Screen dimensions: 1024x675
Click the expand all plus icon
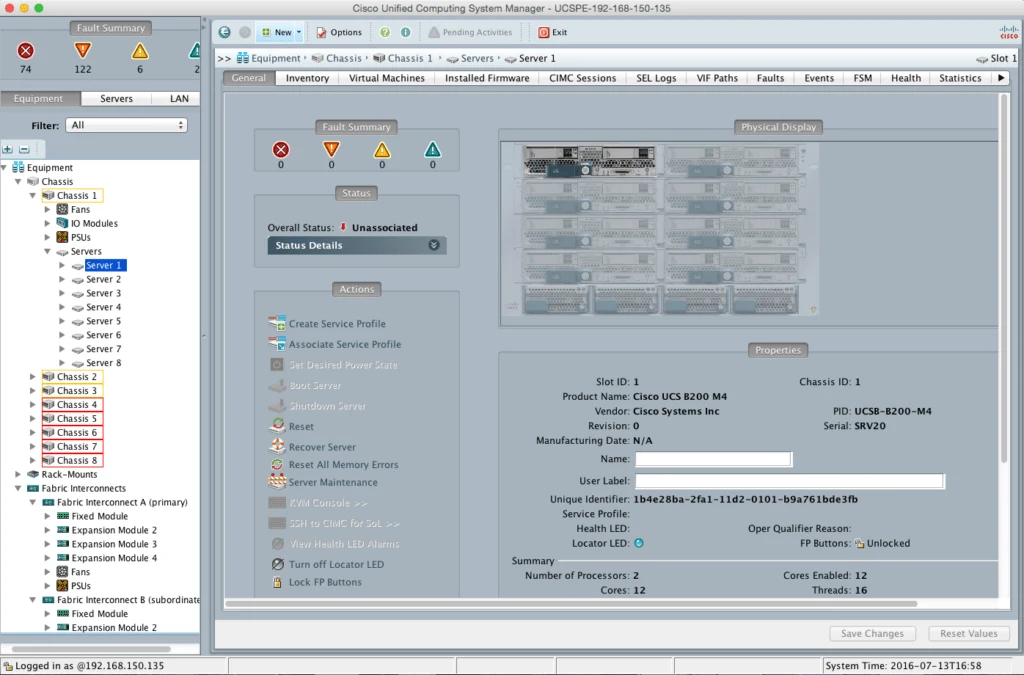point(8,149)
